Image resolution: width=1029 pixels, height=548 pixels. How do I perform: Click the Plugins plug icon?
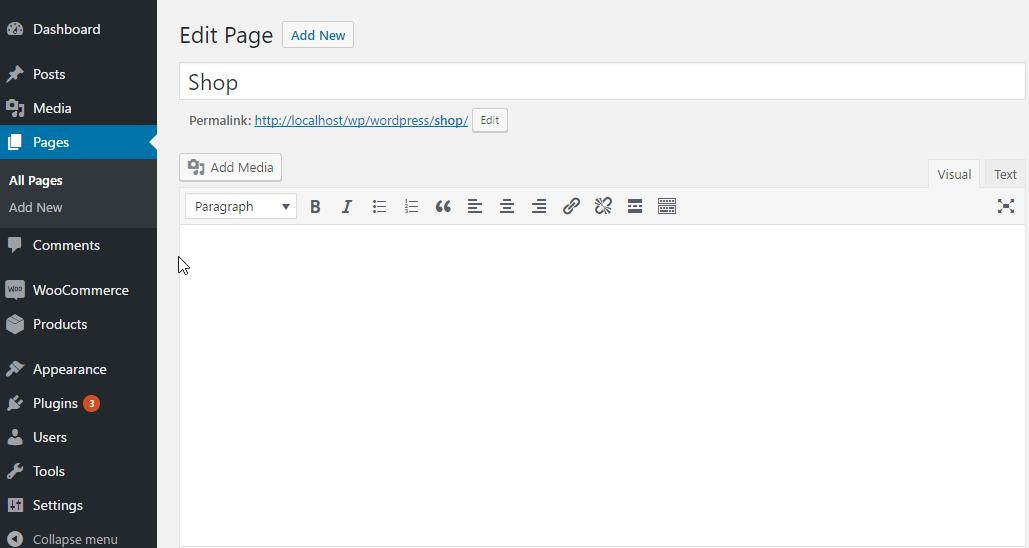[x=15, y=403]
